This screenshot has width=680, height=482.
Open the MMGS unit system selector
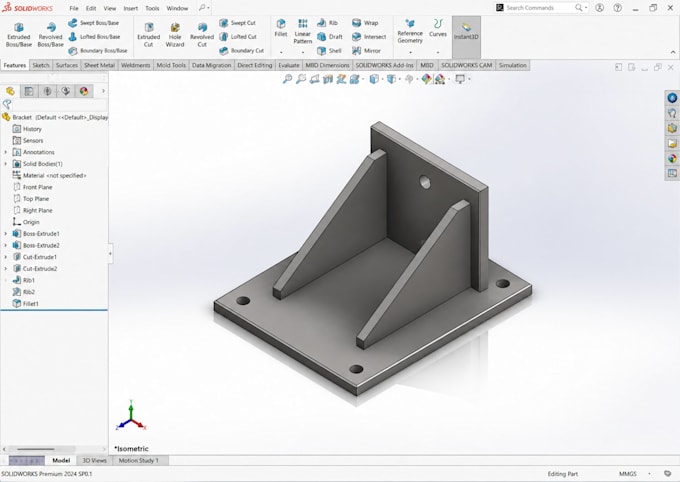pyautogui.click(x=628, y=474)
